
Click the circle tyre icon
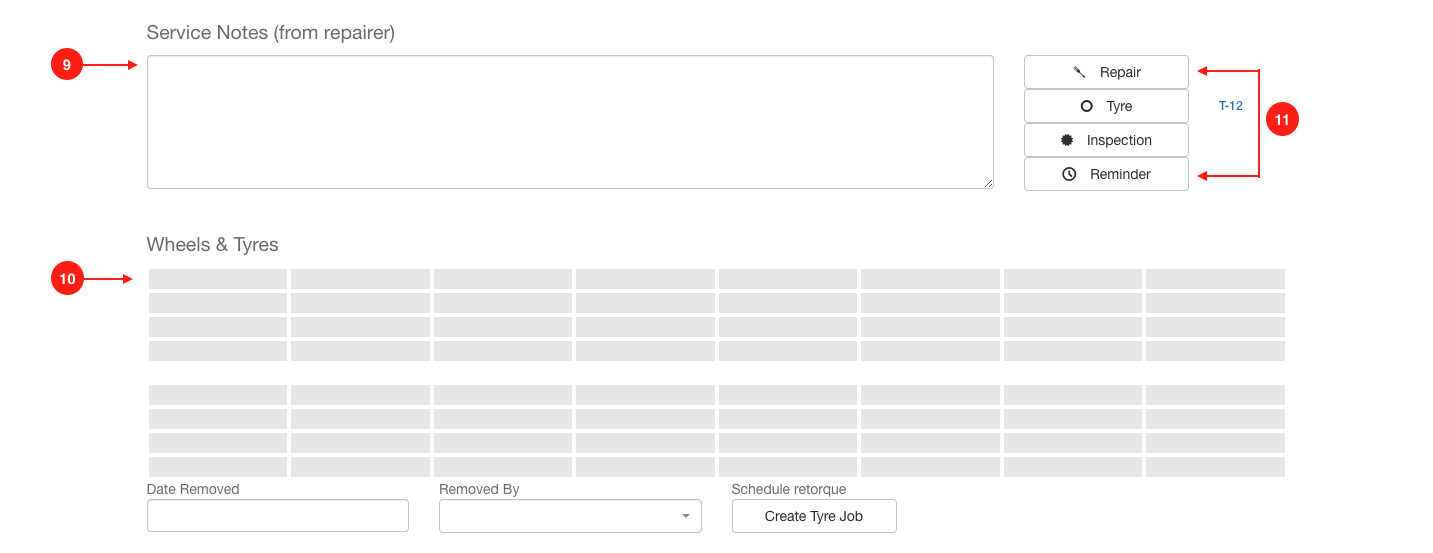(x=1086, y=106)
